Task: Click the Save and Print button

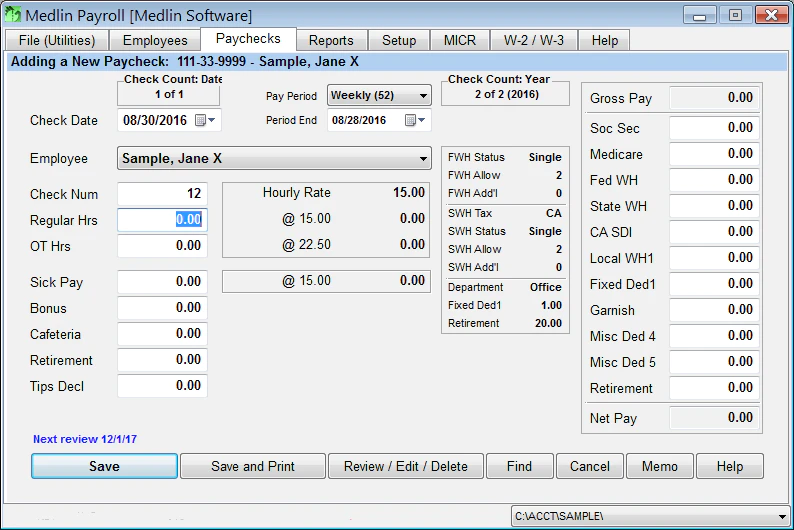Action: 253,466
